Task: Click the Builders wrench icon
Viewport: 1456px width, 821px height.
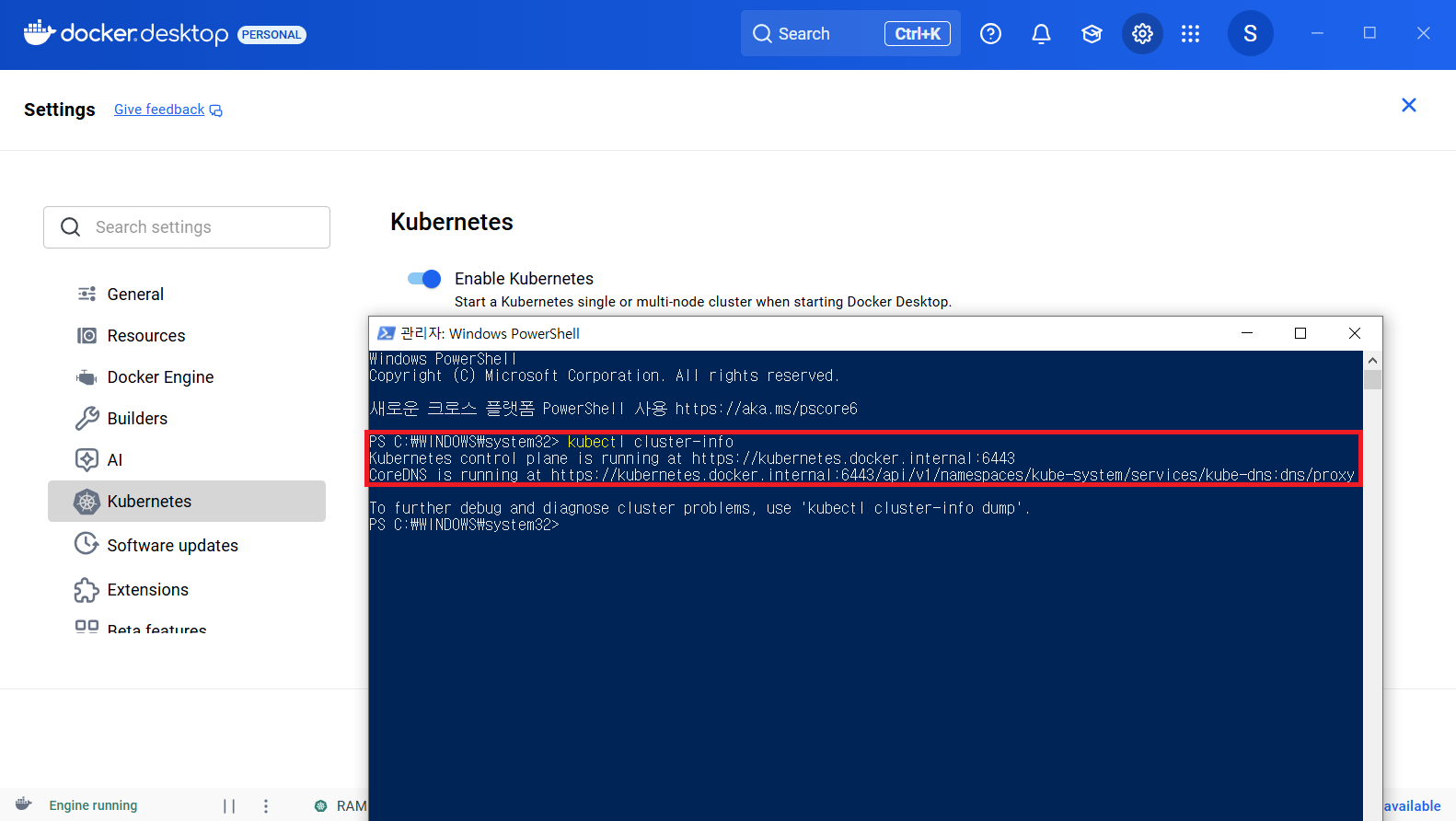Action: [x=87, y=419]
